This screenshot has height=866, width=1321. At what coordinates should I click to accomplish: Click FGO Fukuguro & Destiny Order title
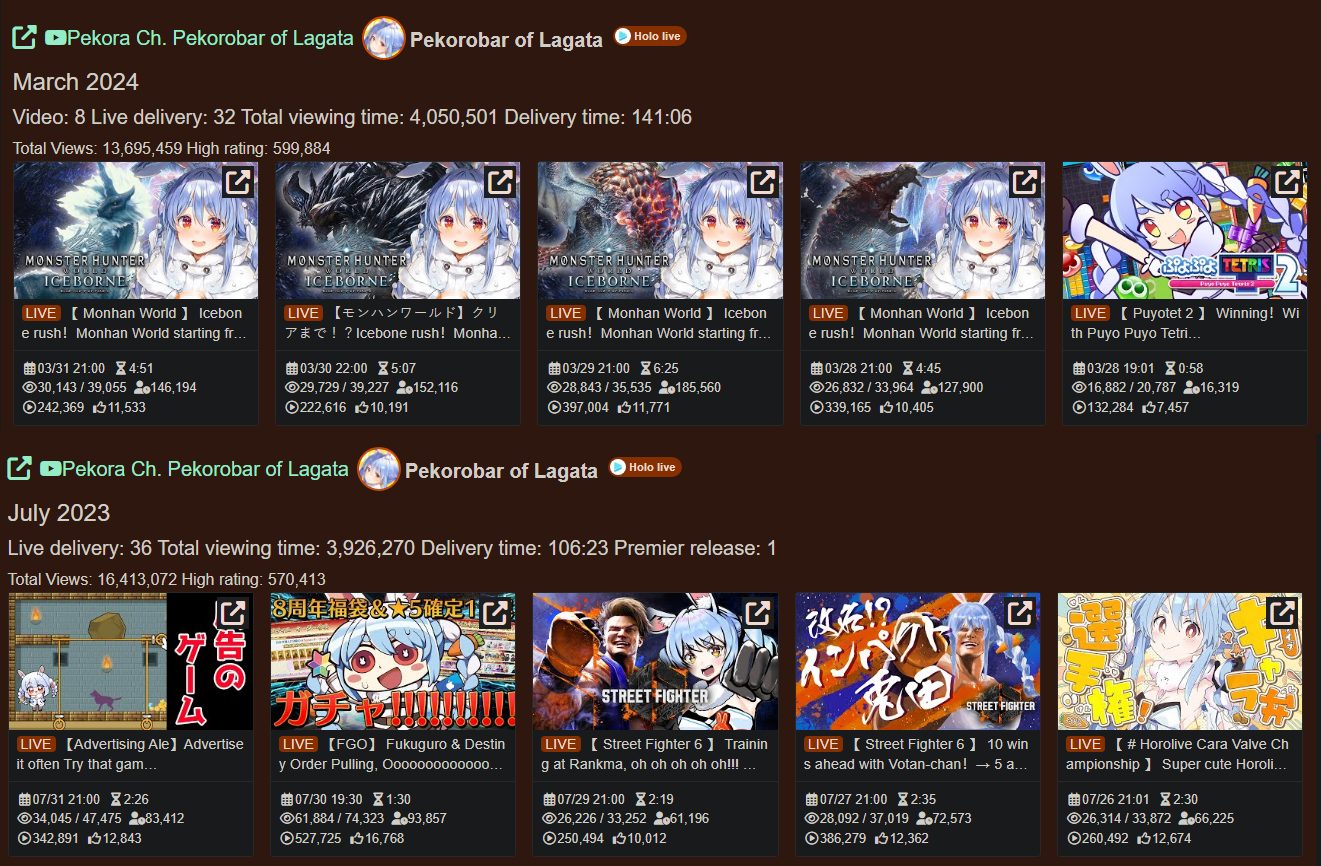[392, 754]
